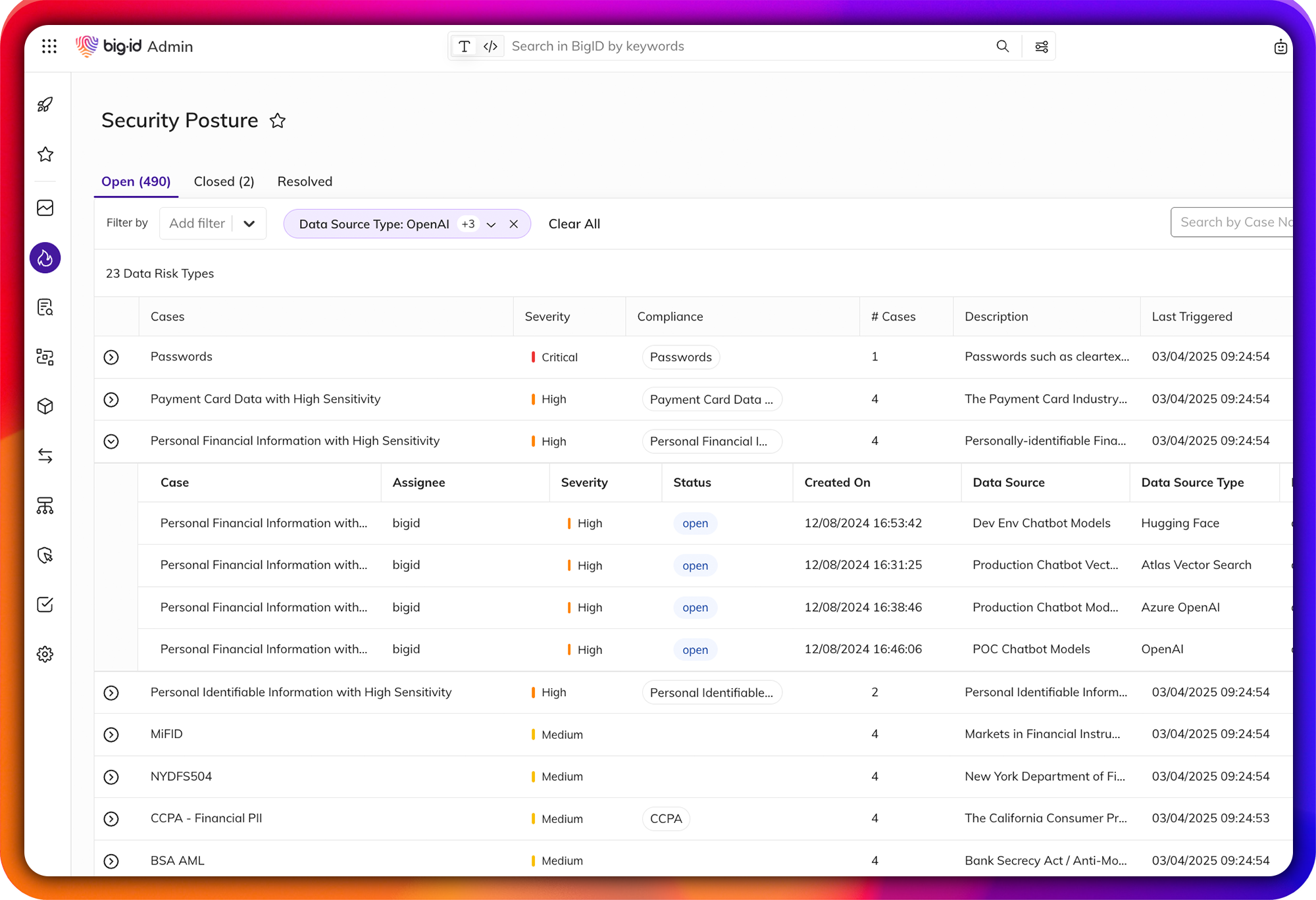
Task: Click the 3D cube sidebar icon
Action: point(45,407)
